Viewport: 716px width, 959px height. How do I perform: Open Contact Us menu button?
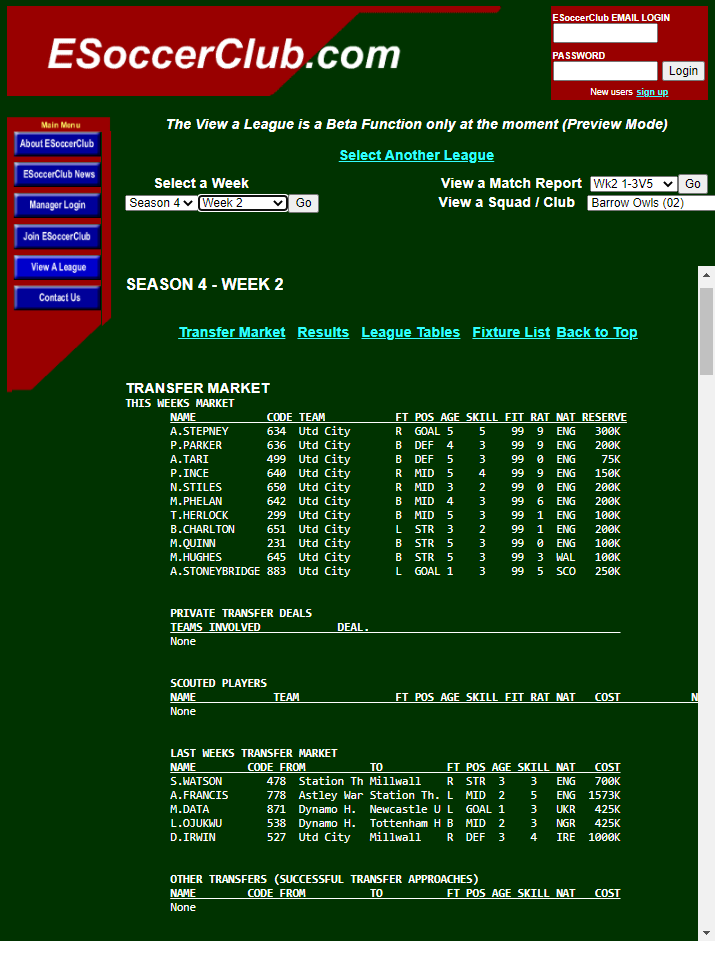point(57,298)
